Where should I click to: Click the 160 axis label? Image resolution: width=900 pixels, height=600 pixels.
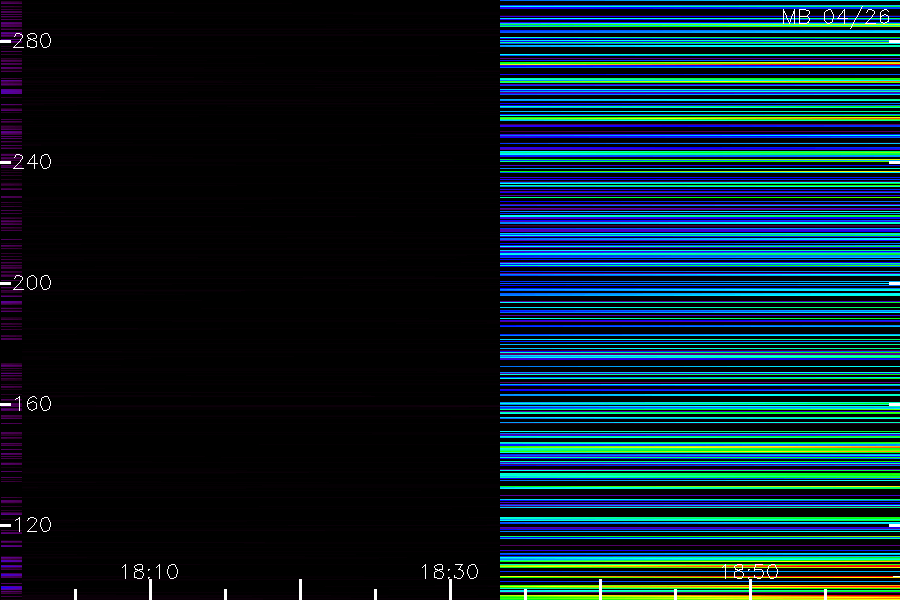32,404
